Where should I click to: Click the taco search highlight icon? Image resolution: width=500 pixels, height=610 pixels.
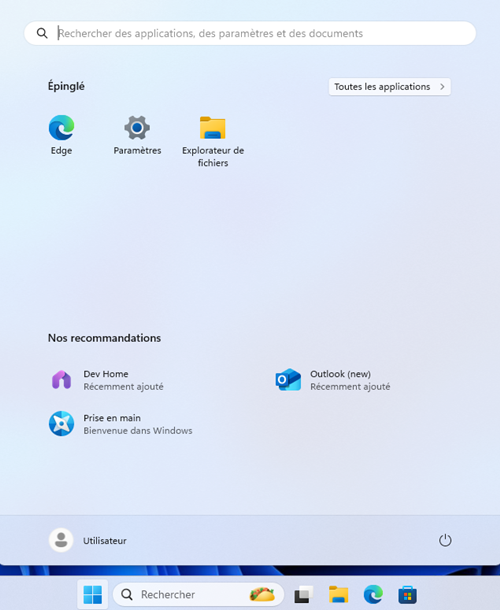coord(262,594)
